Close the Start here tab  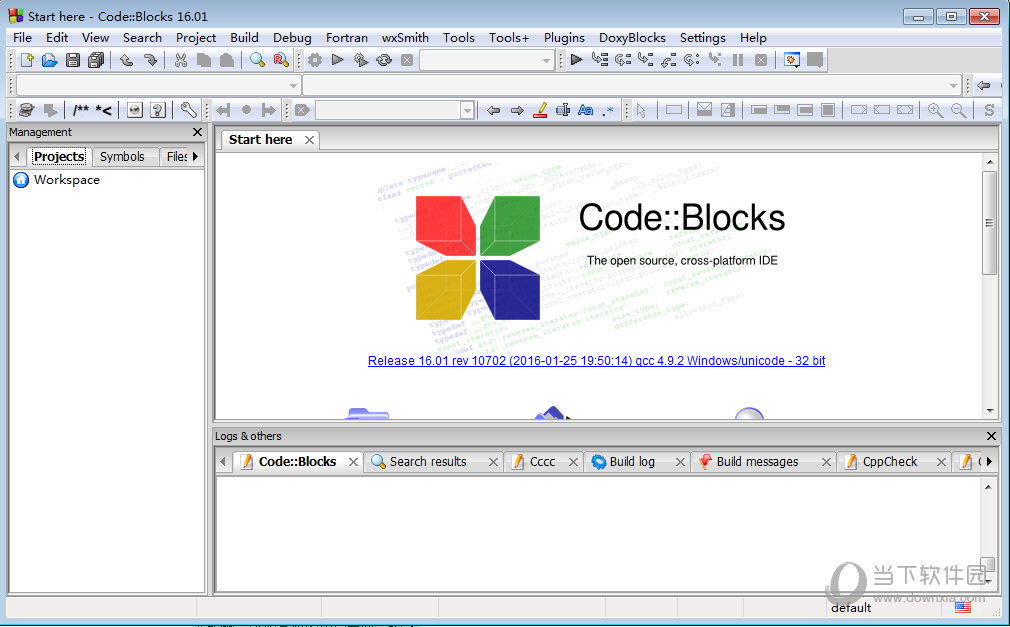click(309, 140)
